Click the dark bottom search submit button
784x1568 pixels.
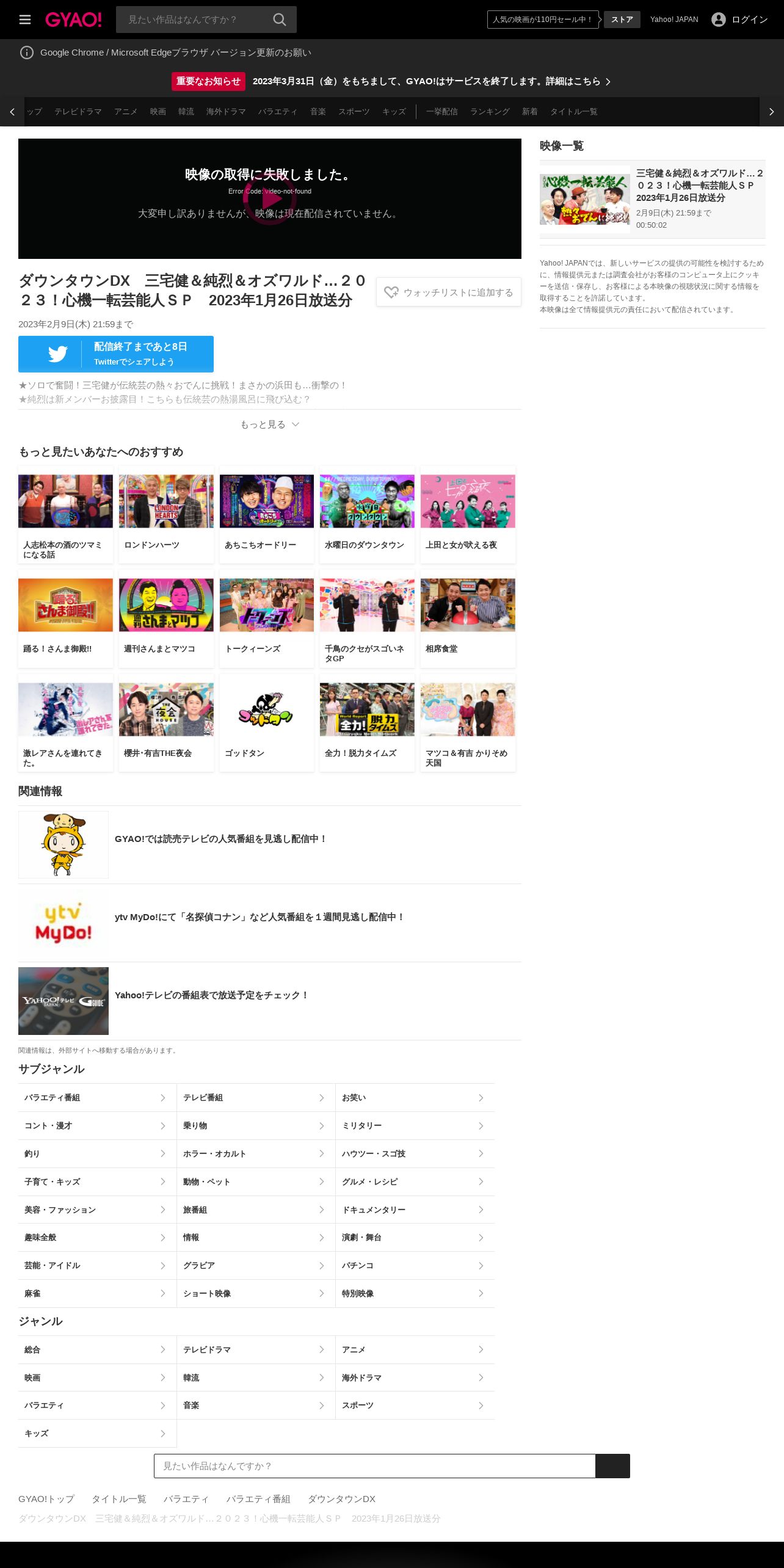[x=612, y=1466]
